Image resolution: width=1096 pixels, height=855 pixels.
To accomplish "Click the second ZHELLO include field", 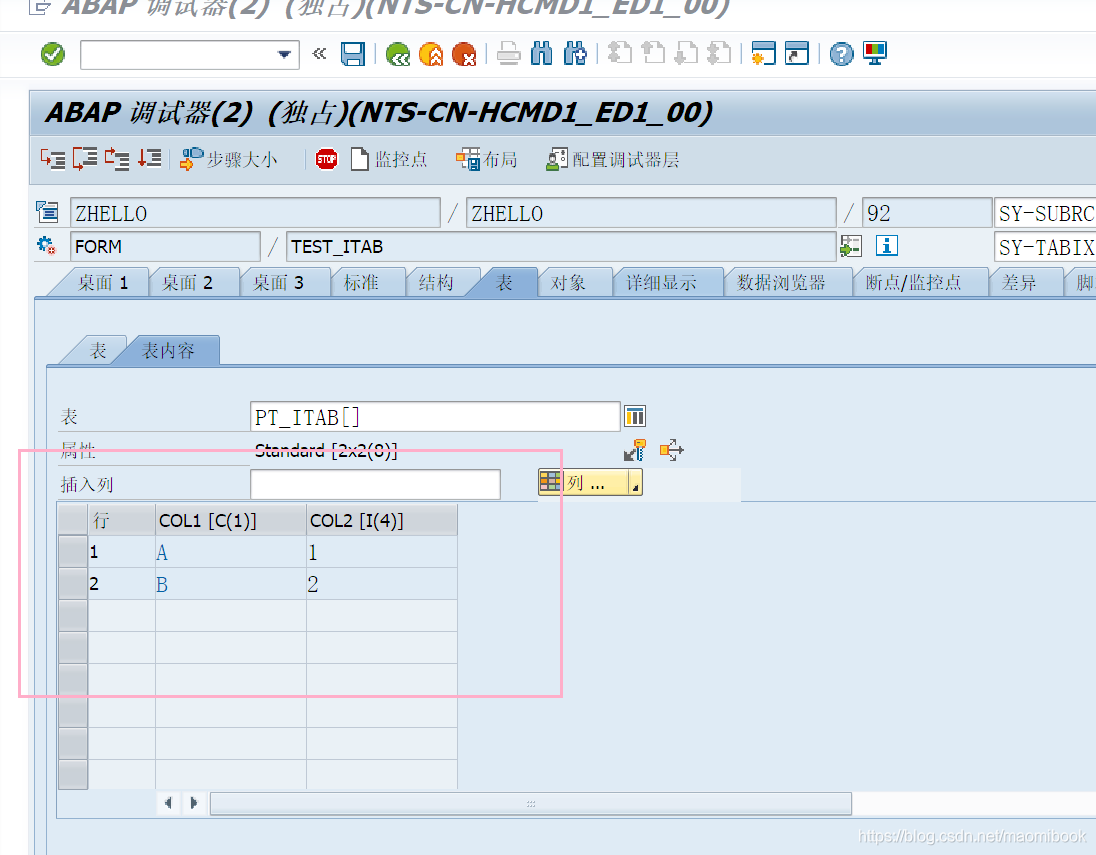I will [651, 213].
